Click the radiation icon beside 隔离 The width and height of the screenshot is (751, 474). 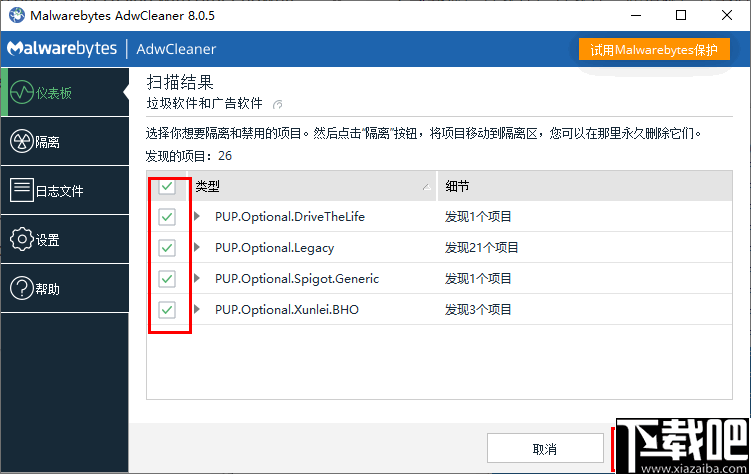point(22,141)
